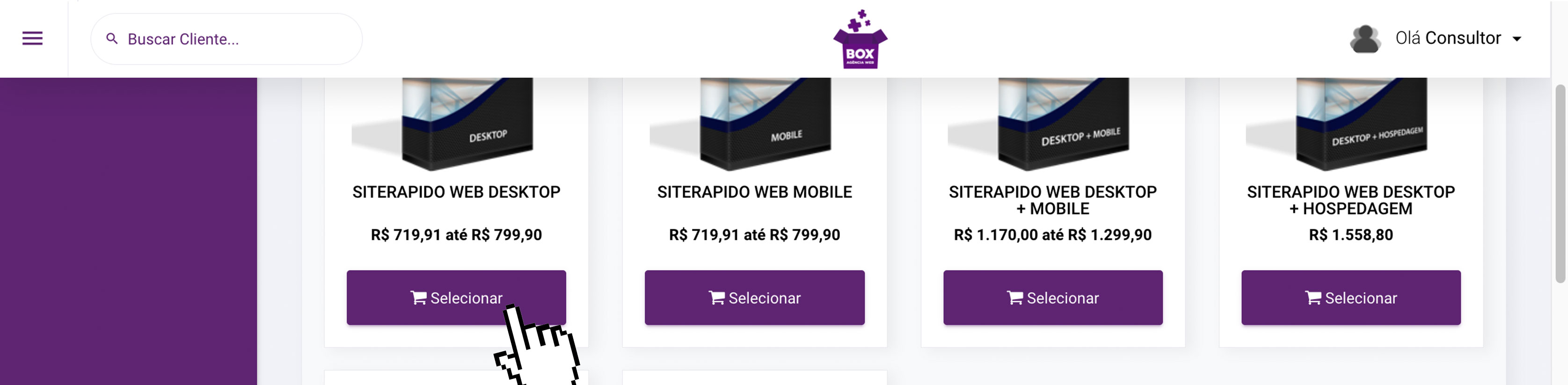Select Siterapido Web Desktop + Mobile plan
The image size is (1568, 385).
click(1052, 298)
